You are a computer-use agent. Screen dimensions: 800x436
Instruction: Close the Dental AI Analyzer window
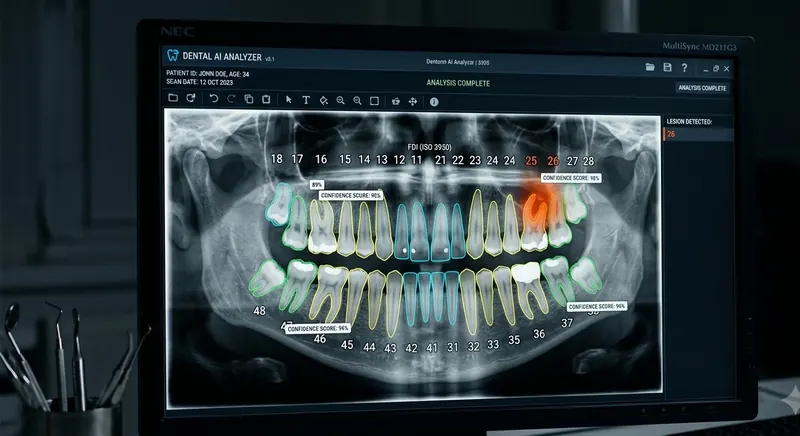727,69
